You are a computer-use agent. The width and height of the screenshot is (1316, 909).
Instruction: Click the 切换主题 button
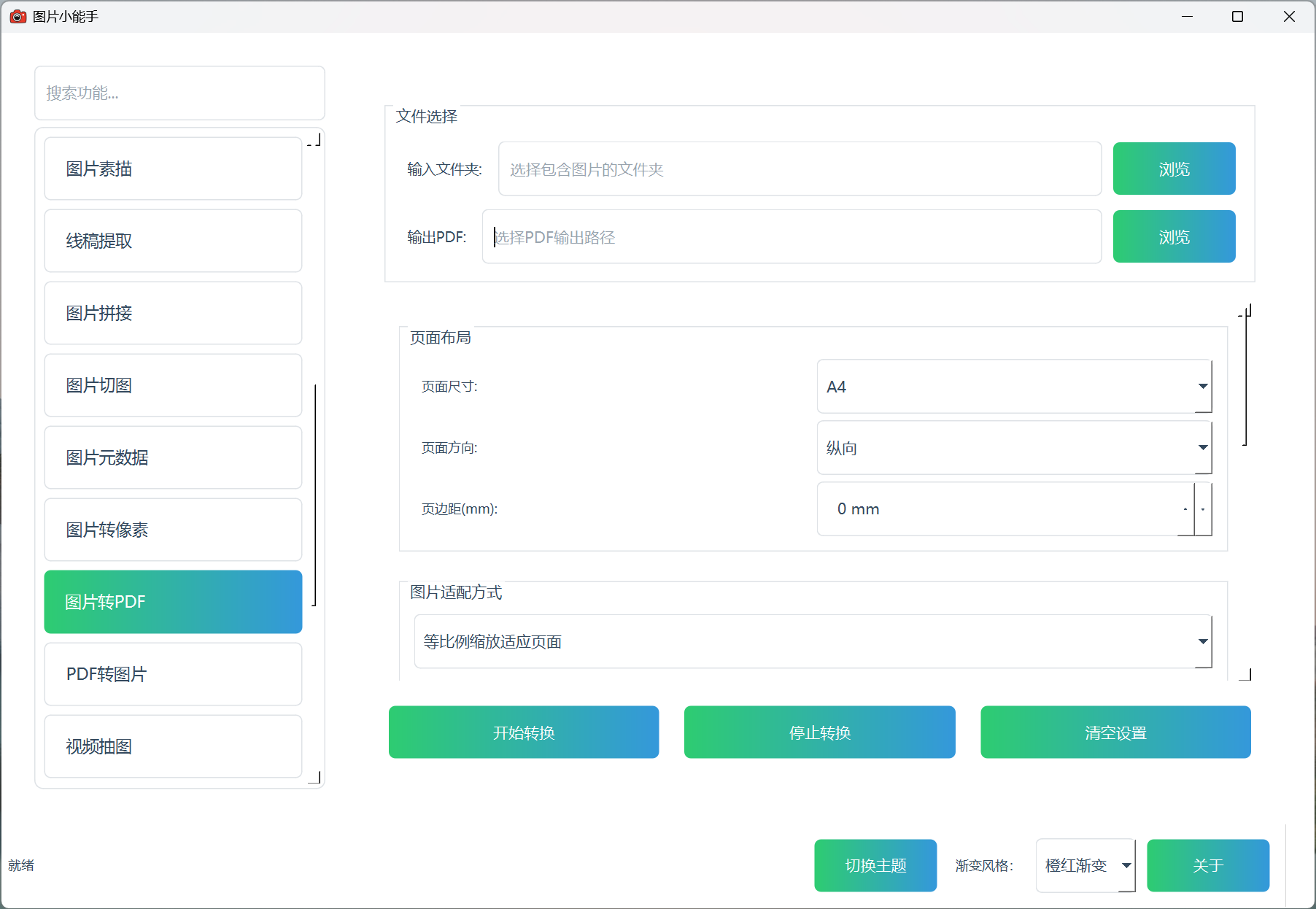point(875,866)
